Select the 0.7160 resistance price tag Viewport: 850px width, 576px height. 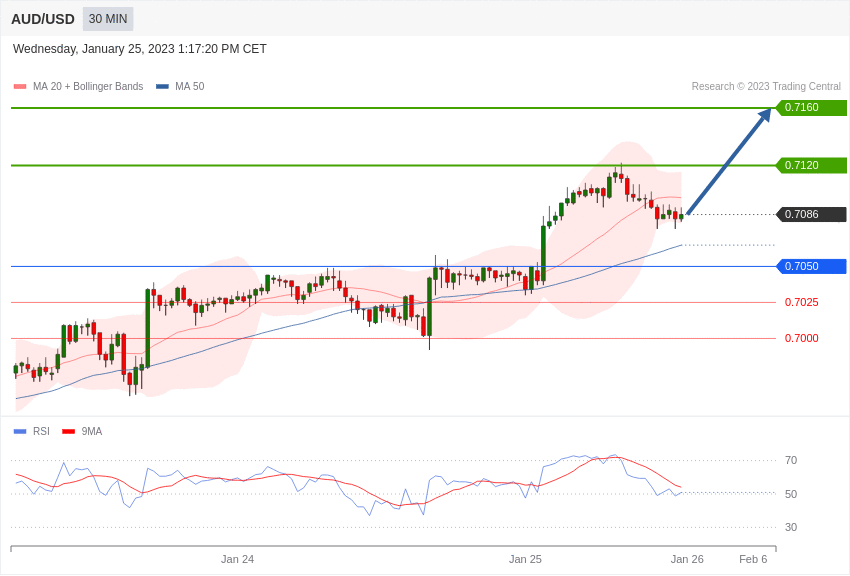point(812,107)
